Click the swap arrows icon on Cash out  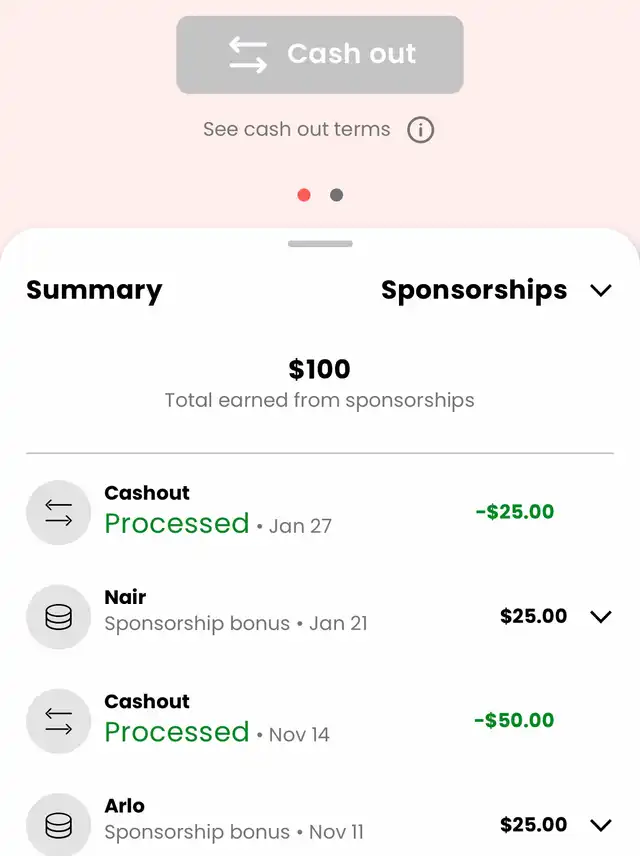tap(248, 55)
